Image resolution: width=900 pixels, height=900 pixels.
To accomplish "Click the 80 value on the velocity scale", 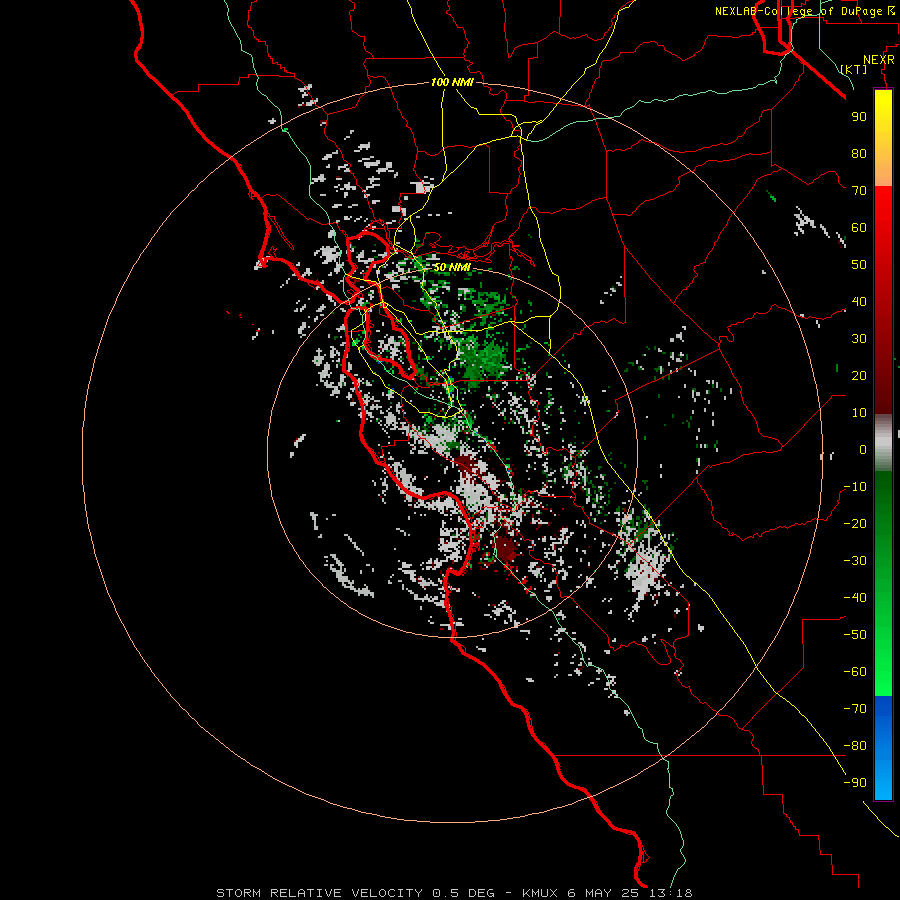I will [859, 154].
